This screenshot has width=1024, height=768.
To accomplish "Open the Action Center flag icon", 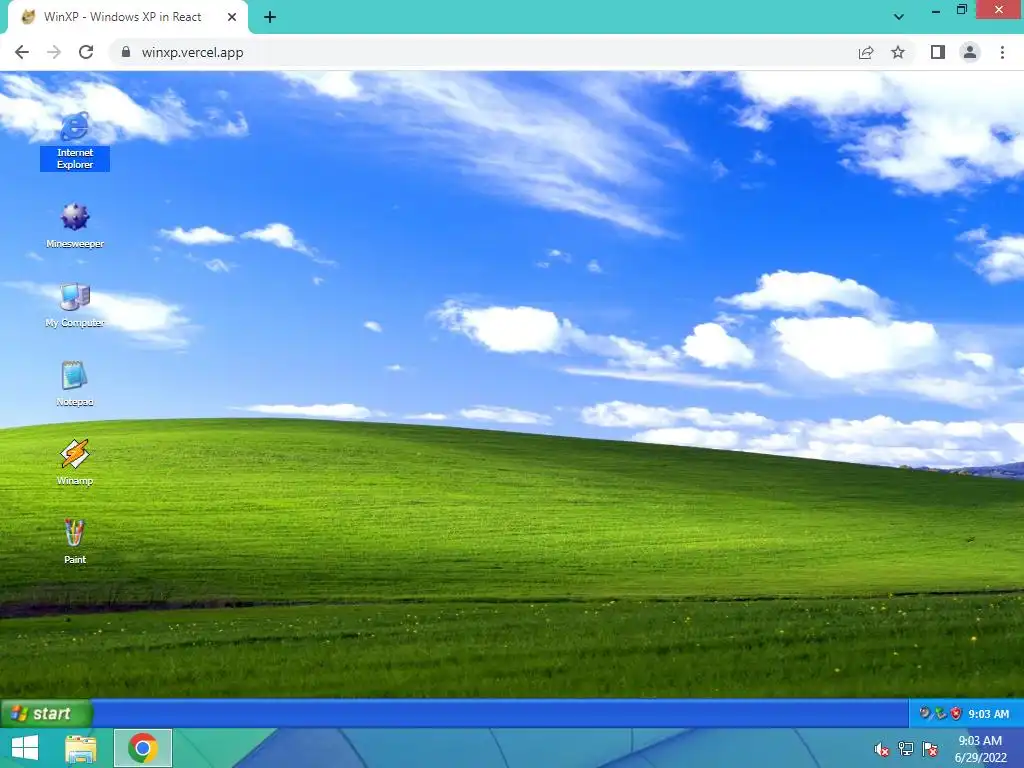I will coord(930,749).
